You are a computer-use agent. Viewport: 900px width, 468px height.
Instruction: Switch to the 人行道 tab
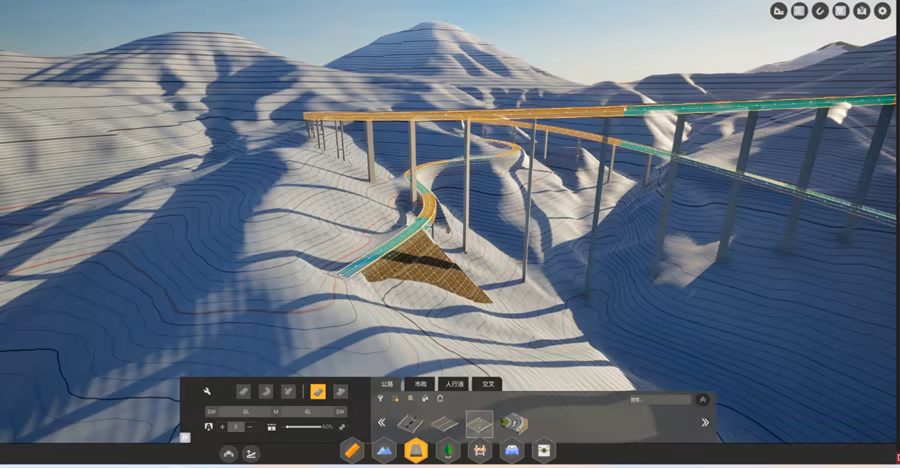coord(453,384)
